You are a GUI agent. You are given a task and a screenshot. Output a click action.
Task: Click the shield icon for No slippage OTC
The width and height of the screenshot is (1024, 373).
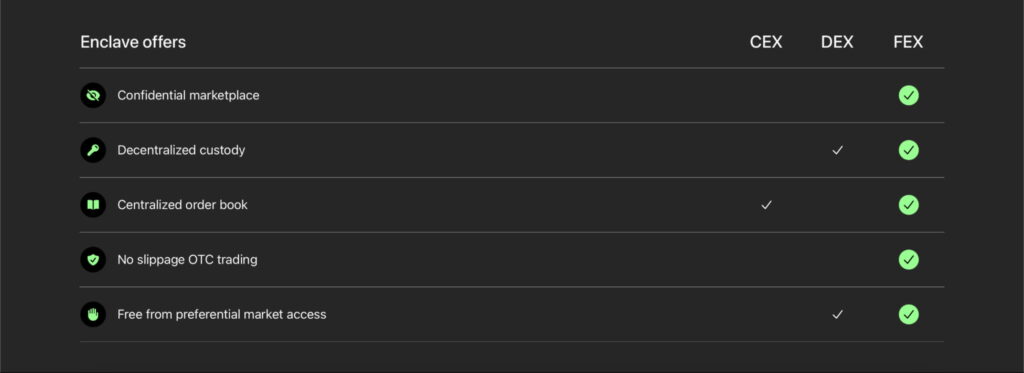(x=93, y=260)
